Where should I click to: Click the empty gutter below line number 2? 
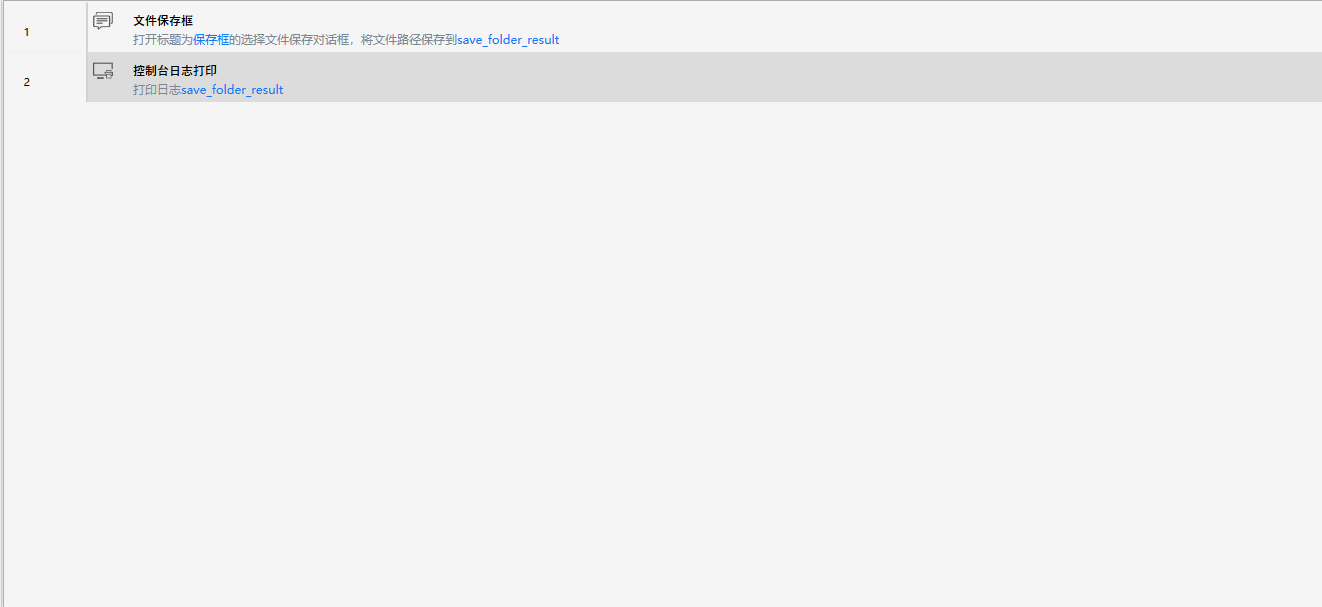(44, 300)
